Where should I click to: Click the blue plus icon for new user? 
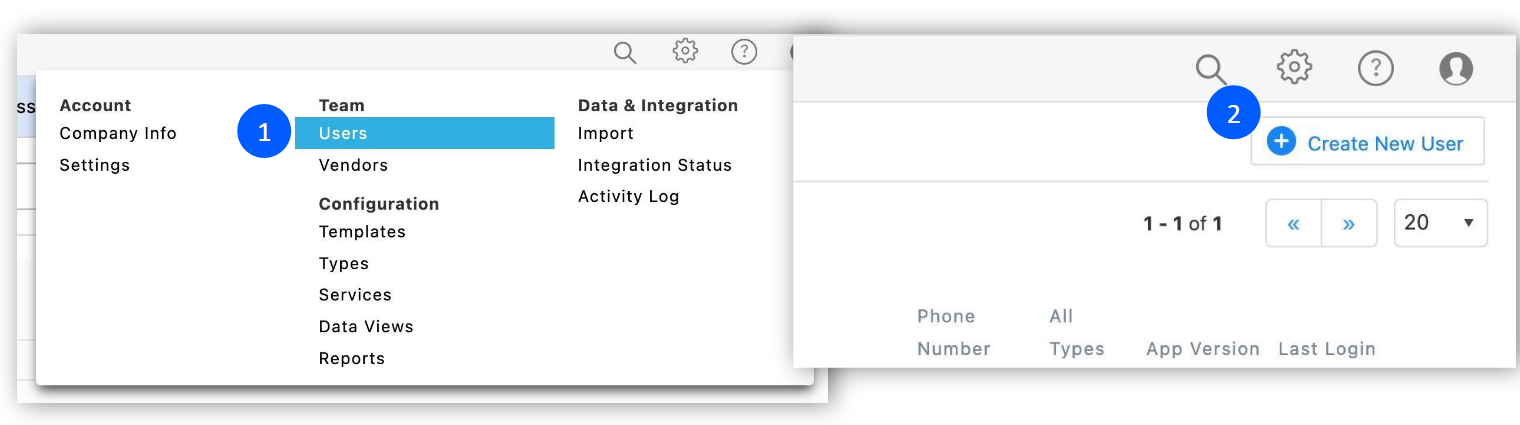click(1281, 143)
